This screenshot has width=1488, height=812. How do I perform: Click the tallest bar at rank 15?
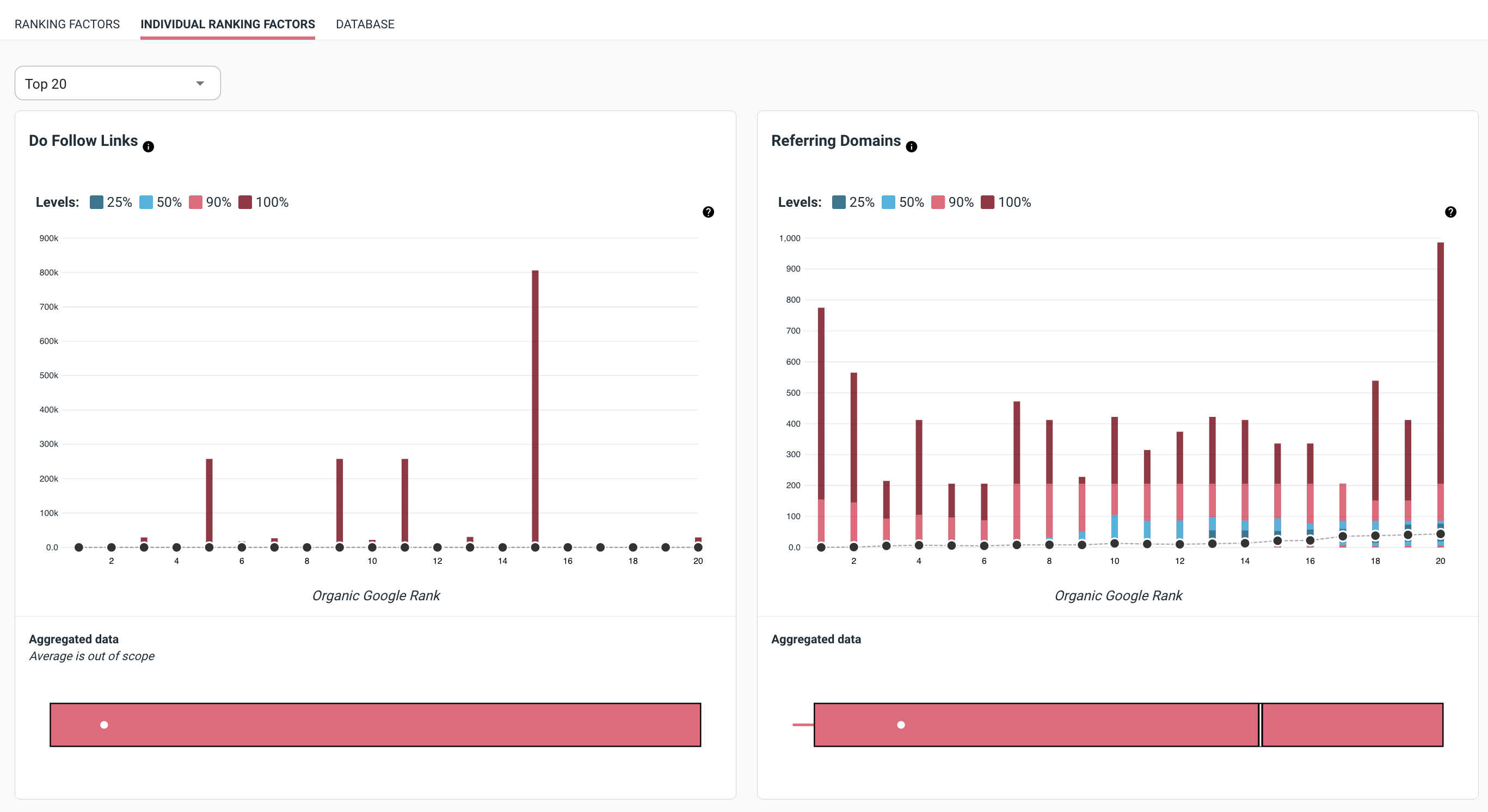tap(535, 404)
